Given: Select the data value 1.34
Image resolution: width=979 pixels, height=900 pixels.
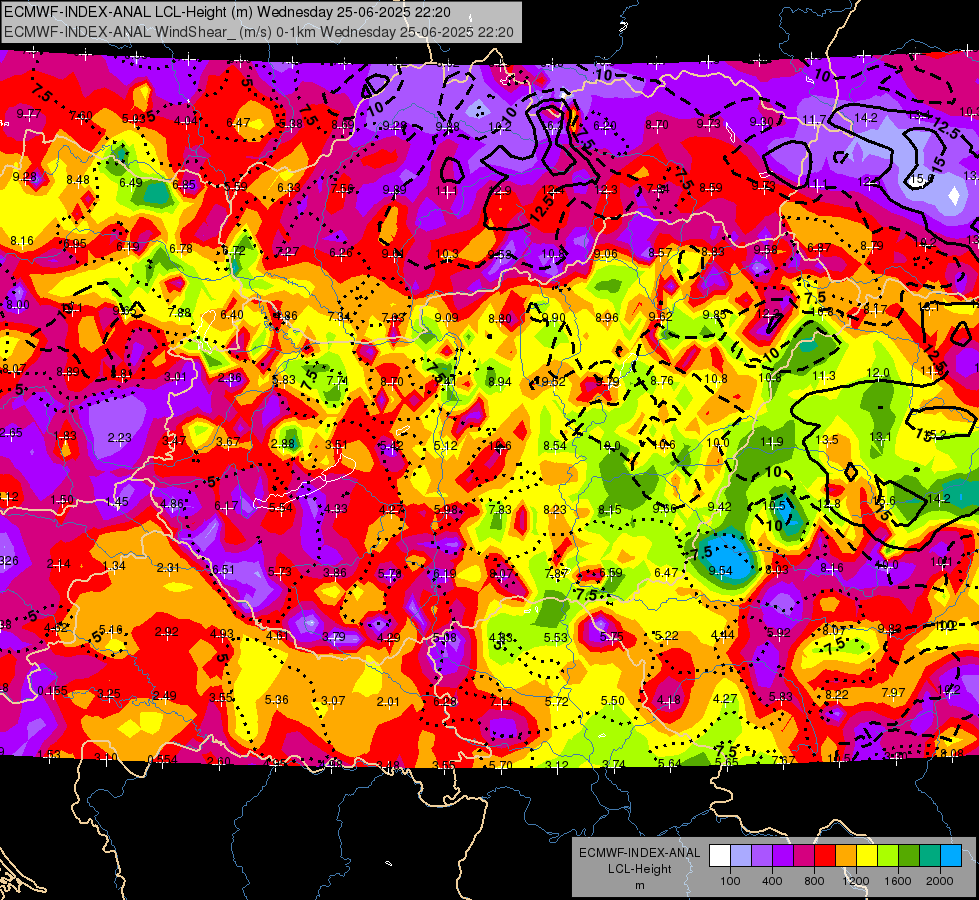Looking at the screenshot, I should pos(114,566).
